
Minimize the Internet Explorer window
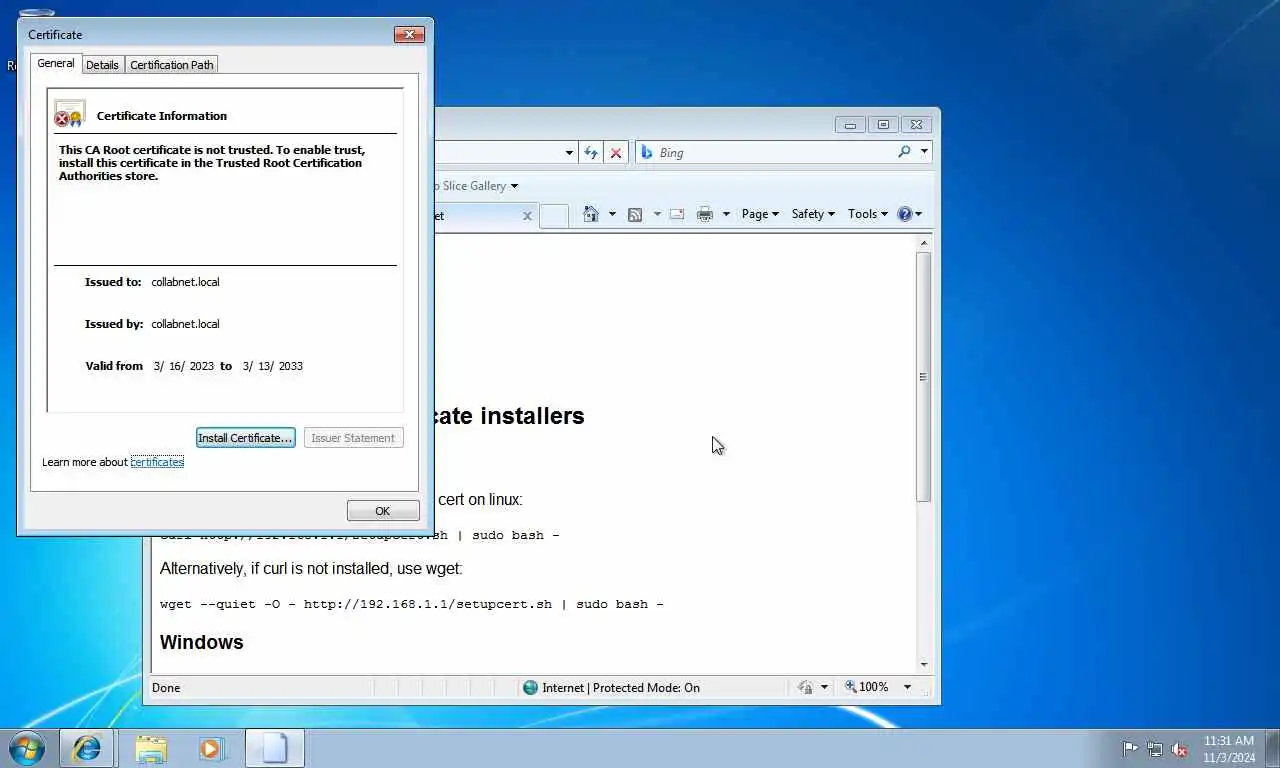tap(850, 125)
